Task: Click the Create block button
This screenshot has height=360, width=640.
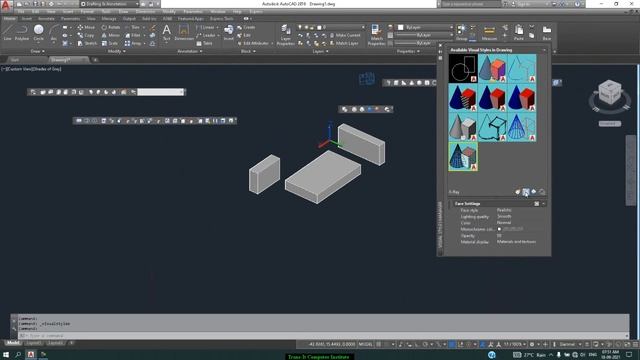Action: point(246,27)
